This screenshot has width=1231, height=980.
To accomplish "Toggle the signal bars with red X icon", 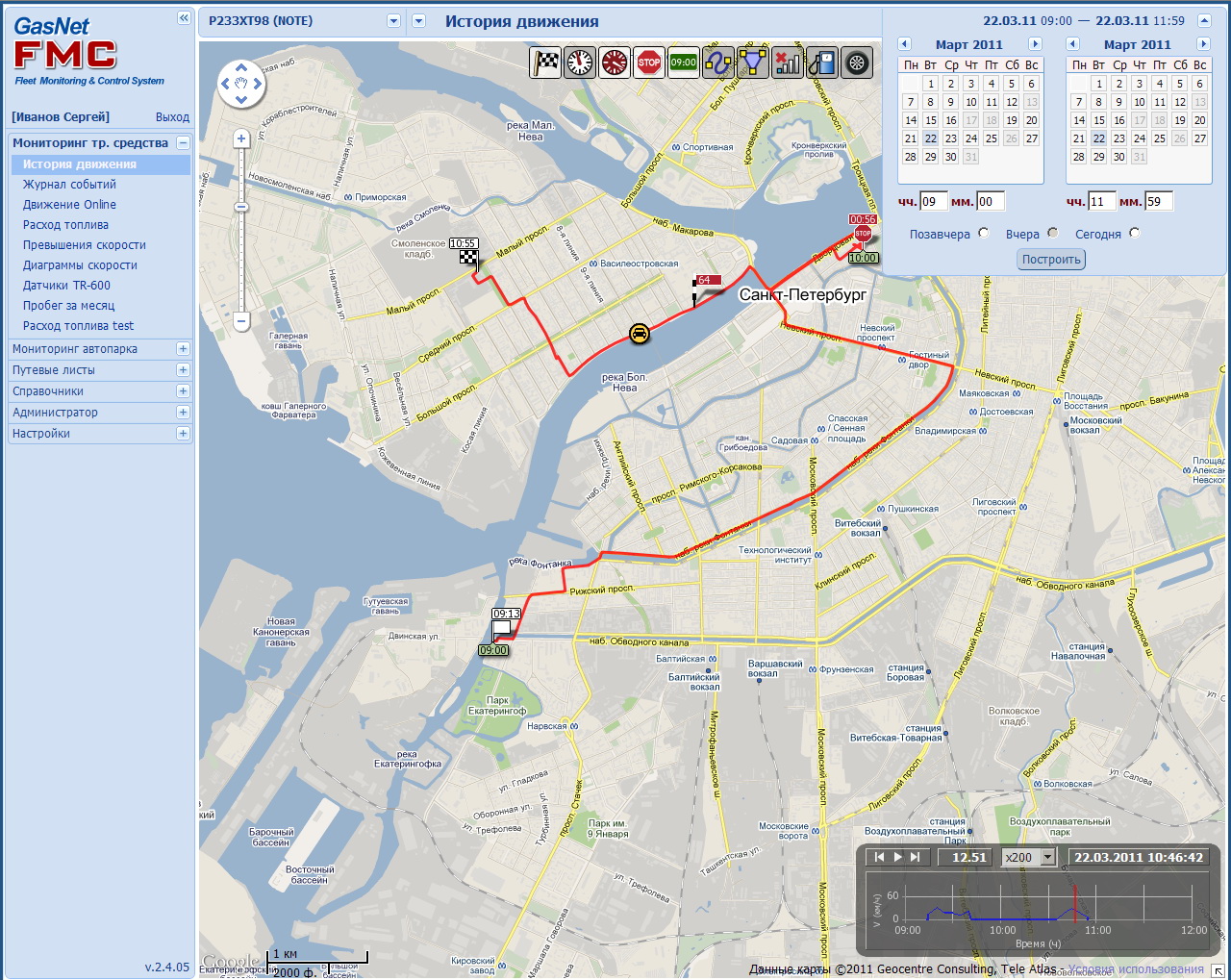I will [x=788, y=63].
